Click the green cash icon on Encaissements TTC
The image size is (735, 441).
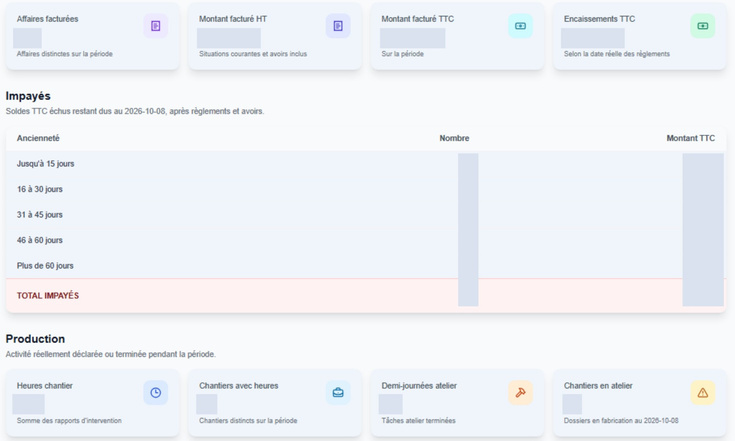[x=703, y=26]
